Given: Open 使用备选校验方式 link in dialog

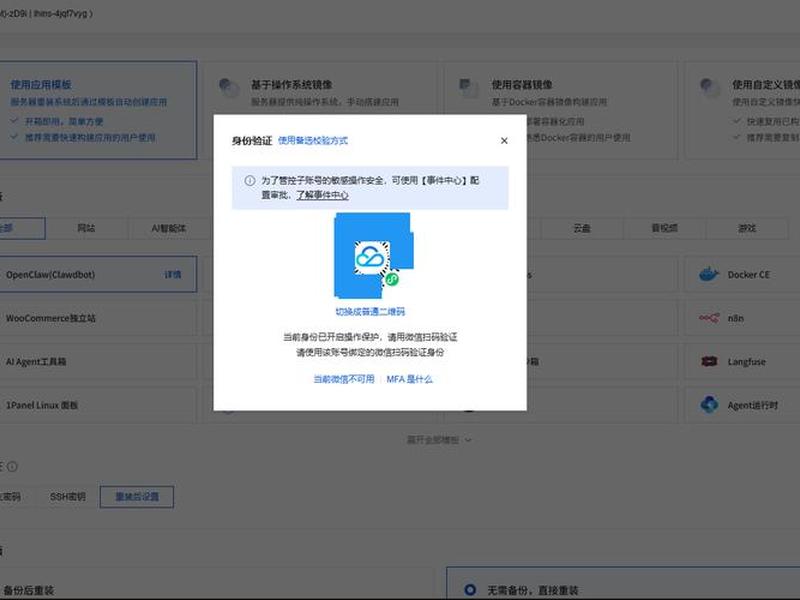Looking at the screenshot, I should tap(313, 140).
